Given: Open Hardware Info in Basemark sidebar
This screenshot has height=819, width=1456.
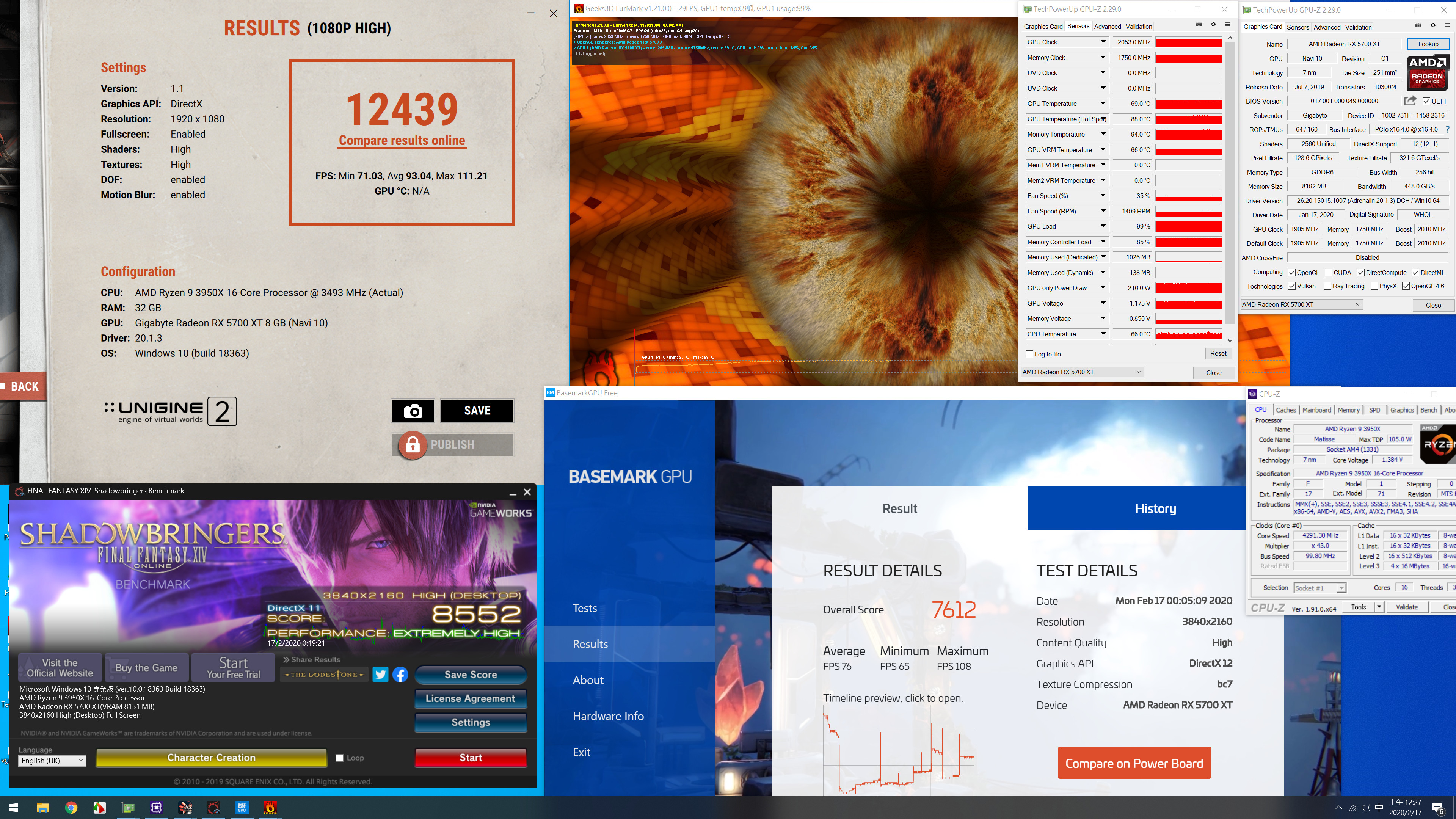Looking at the screenshot, I should pos(608,716).
